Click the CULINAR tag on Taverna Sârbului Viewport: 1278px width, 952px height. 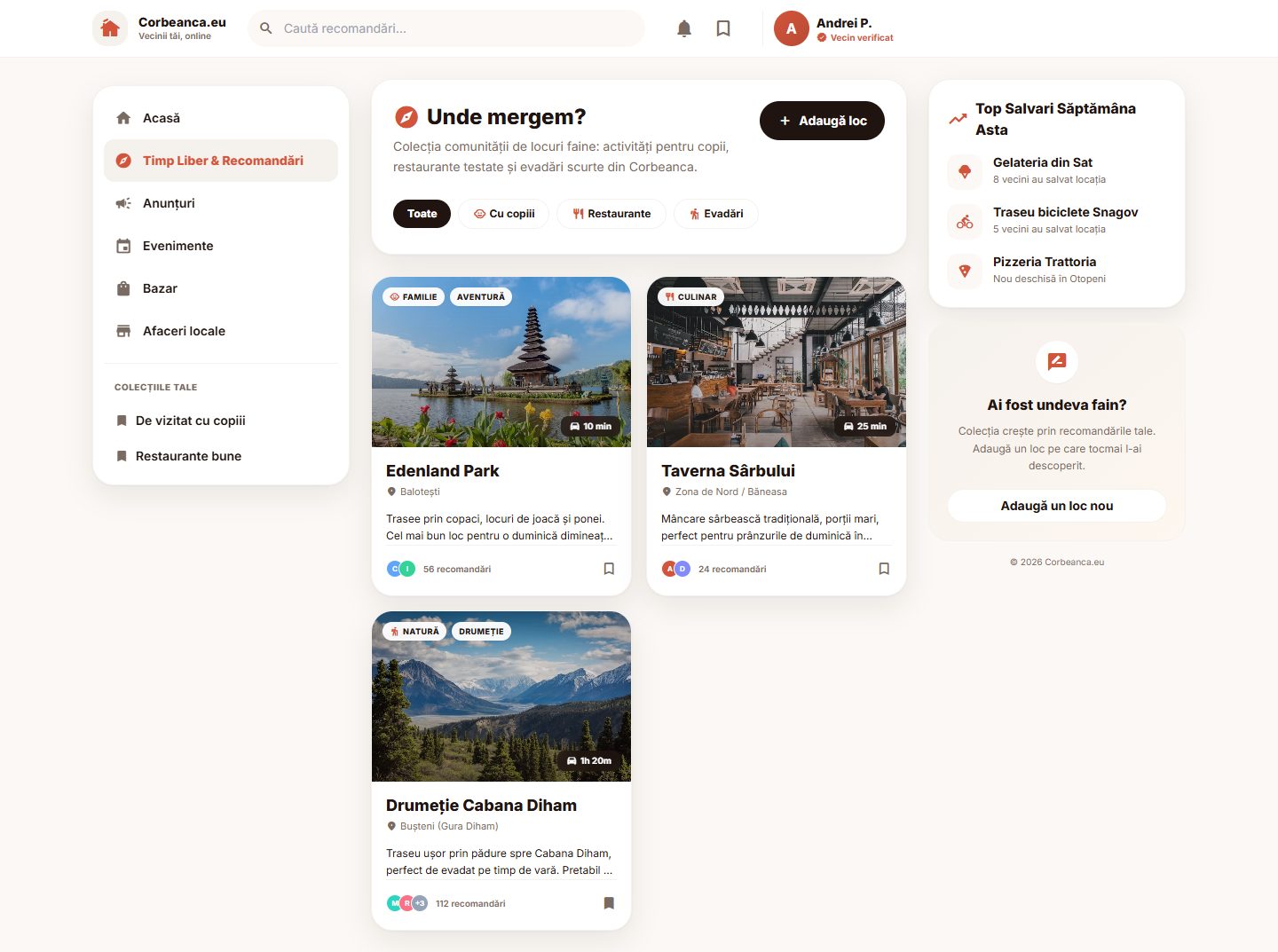click(690, 297)
